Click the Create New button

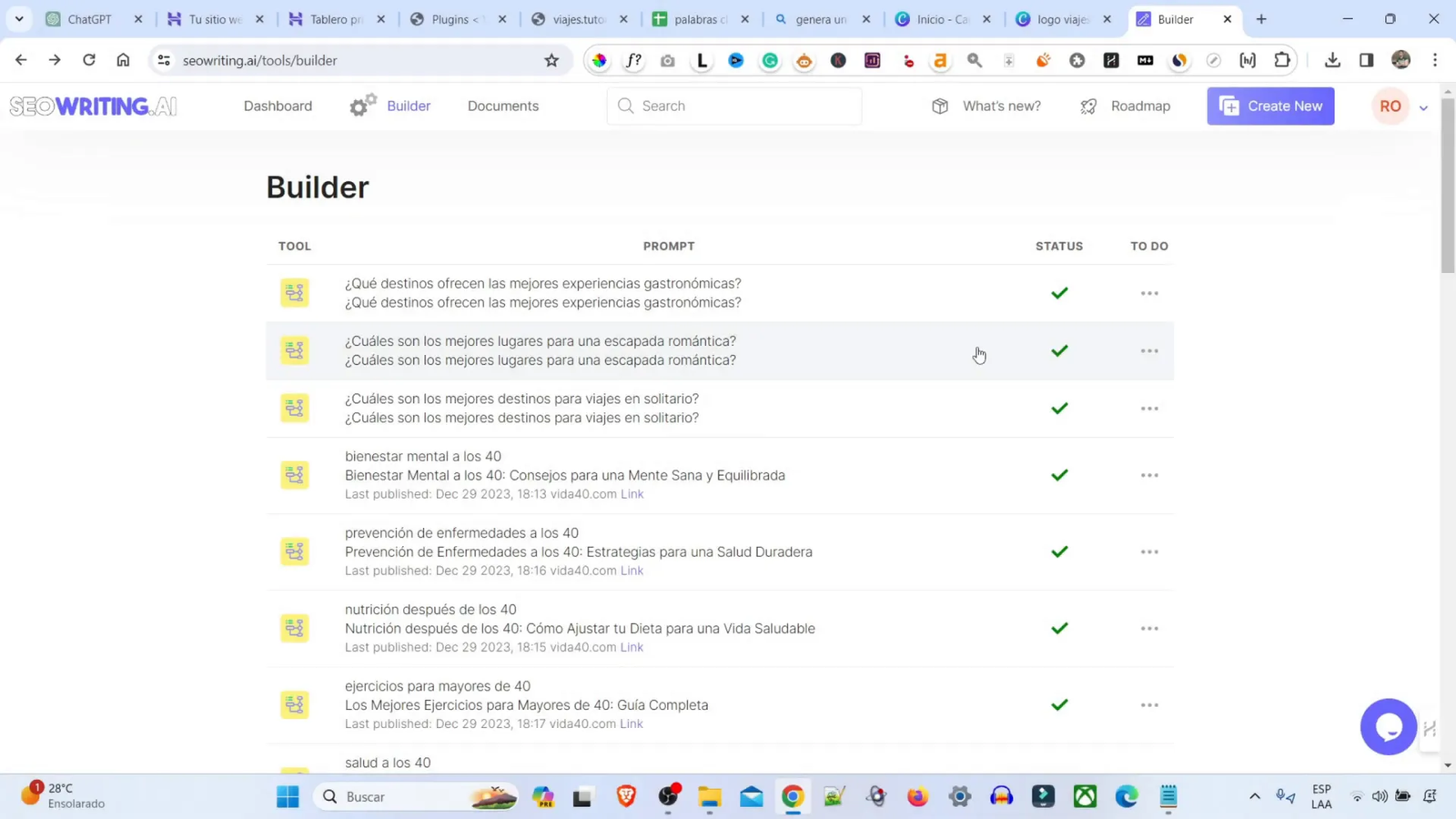coord(1269,106)
